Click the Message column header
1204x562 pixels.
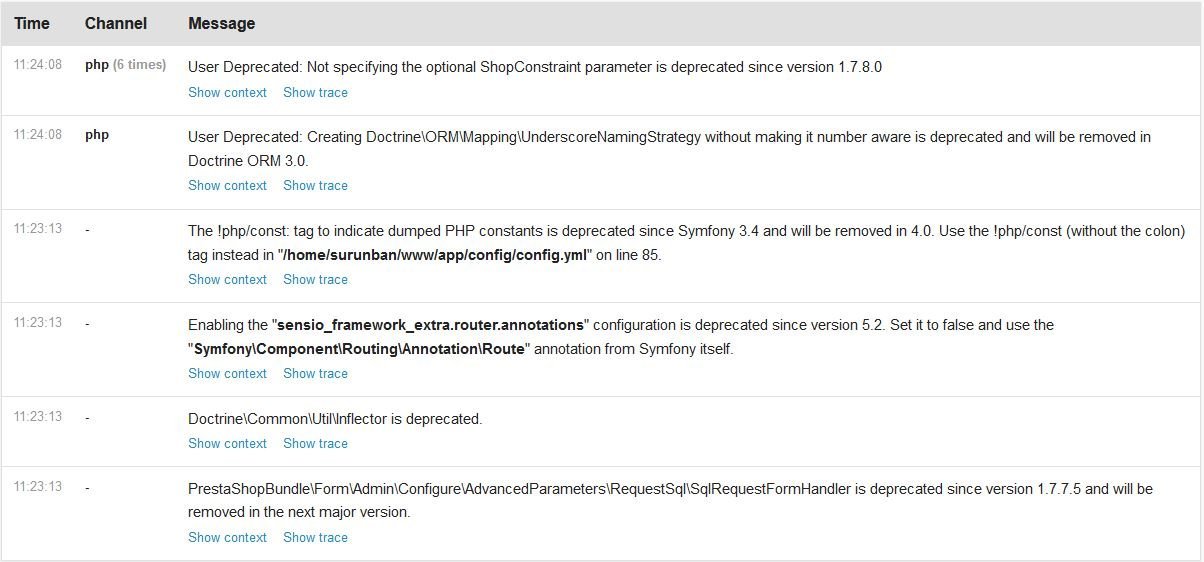coord(221,23)
